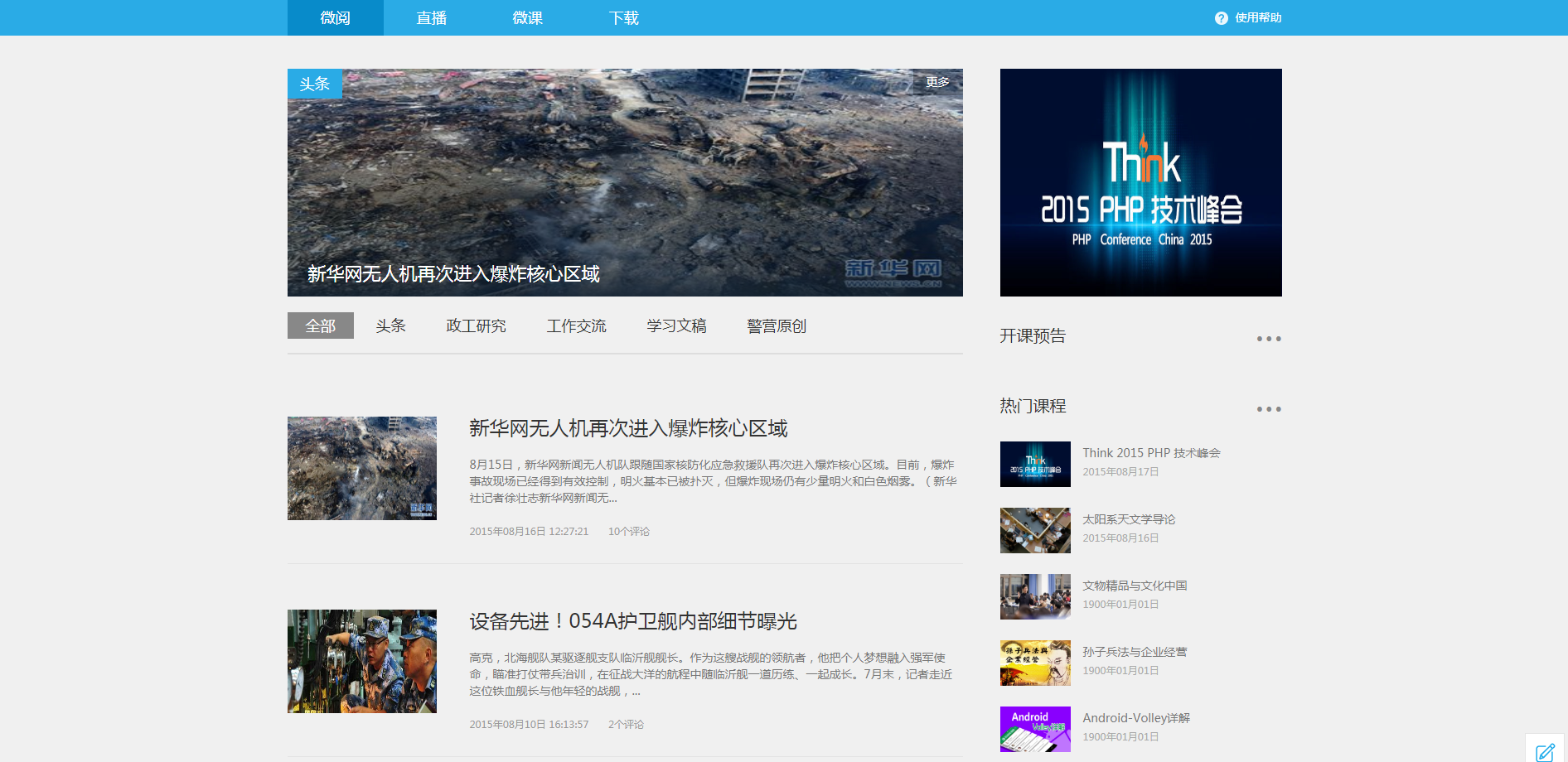Image resolution: width=1568 pixels, height=762 pixels.
Task: Click the date 2015年08月17日 under Think course
Action: 1120,472
